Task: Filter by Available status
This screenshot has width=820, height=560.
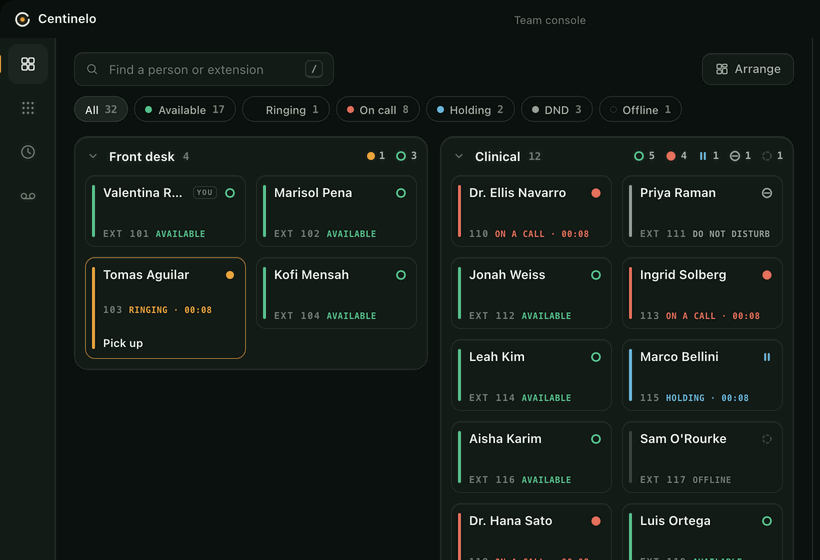Action: point(185,109)
